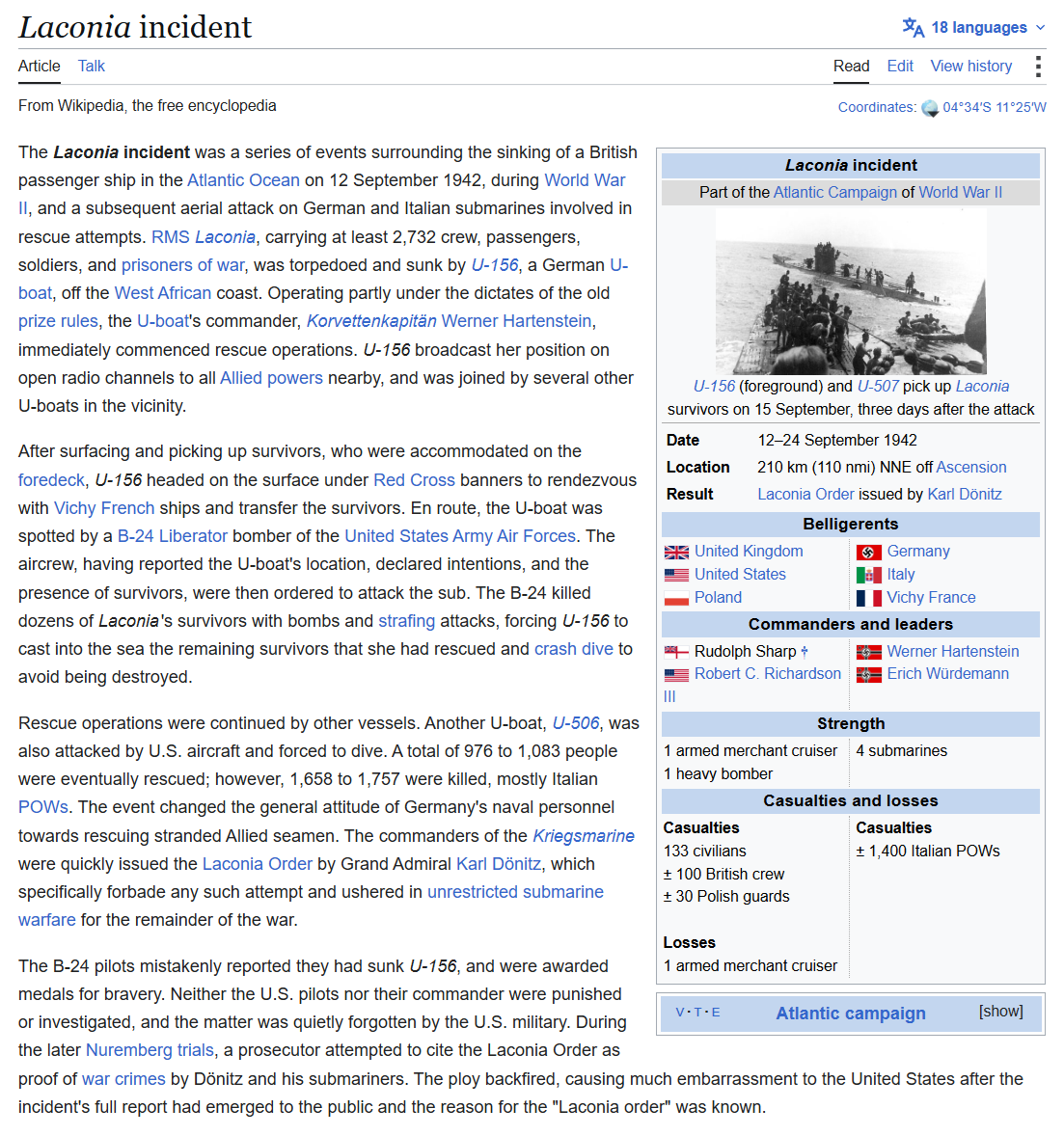Image resolution: width=1064 pixels, height=1136 pixels.
Task: Follow the B-24 Liberator link
Action: pos(173,536)
